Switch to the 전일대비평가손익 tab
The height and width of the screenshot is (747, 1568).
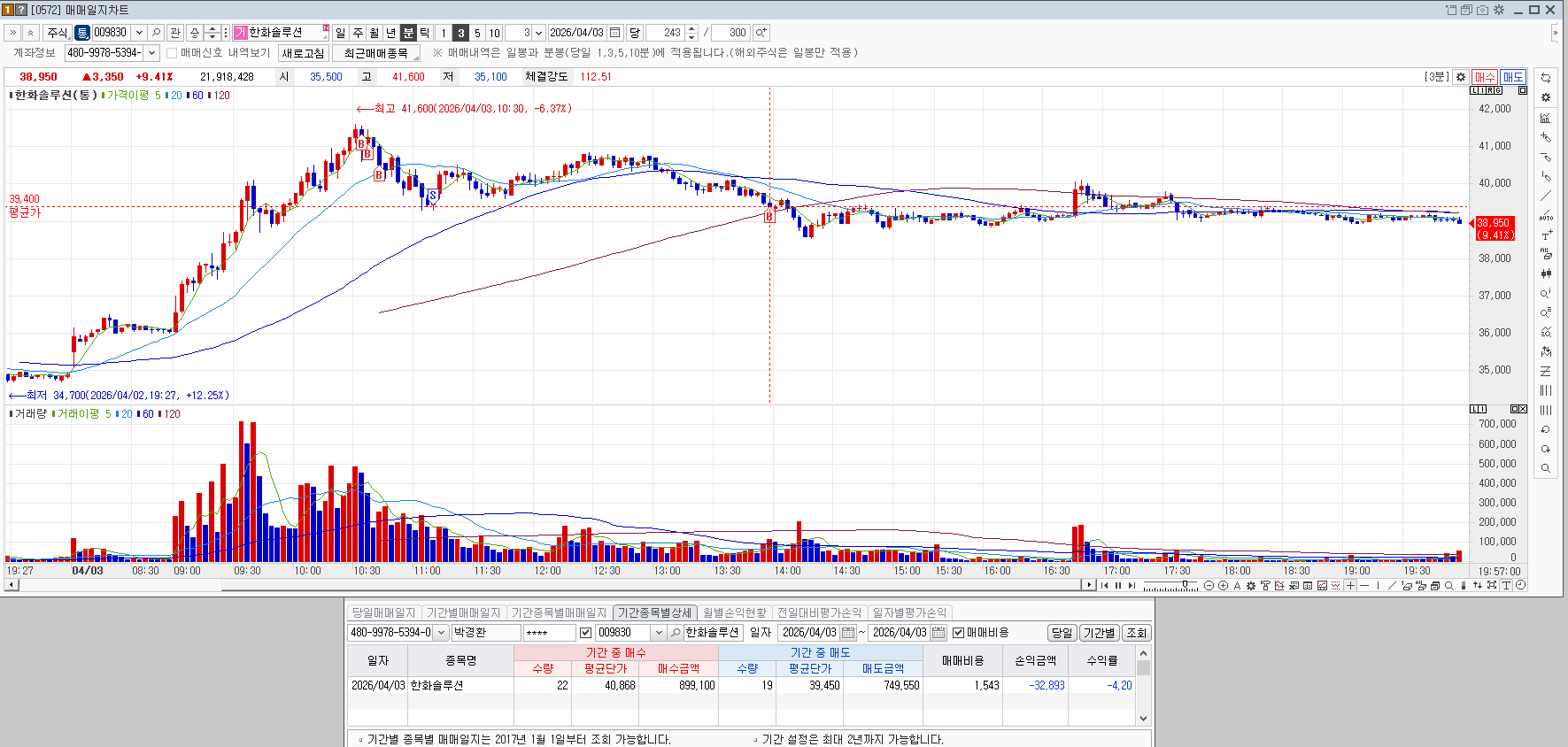(819, 612)
